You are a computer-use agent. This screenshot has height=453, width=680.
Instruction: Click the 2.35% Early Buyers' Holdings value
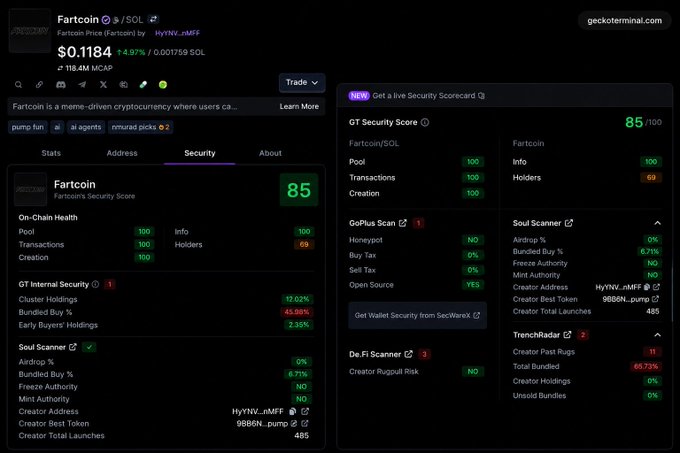[298, 325]
